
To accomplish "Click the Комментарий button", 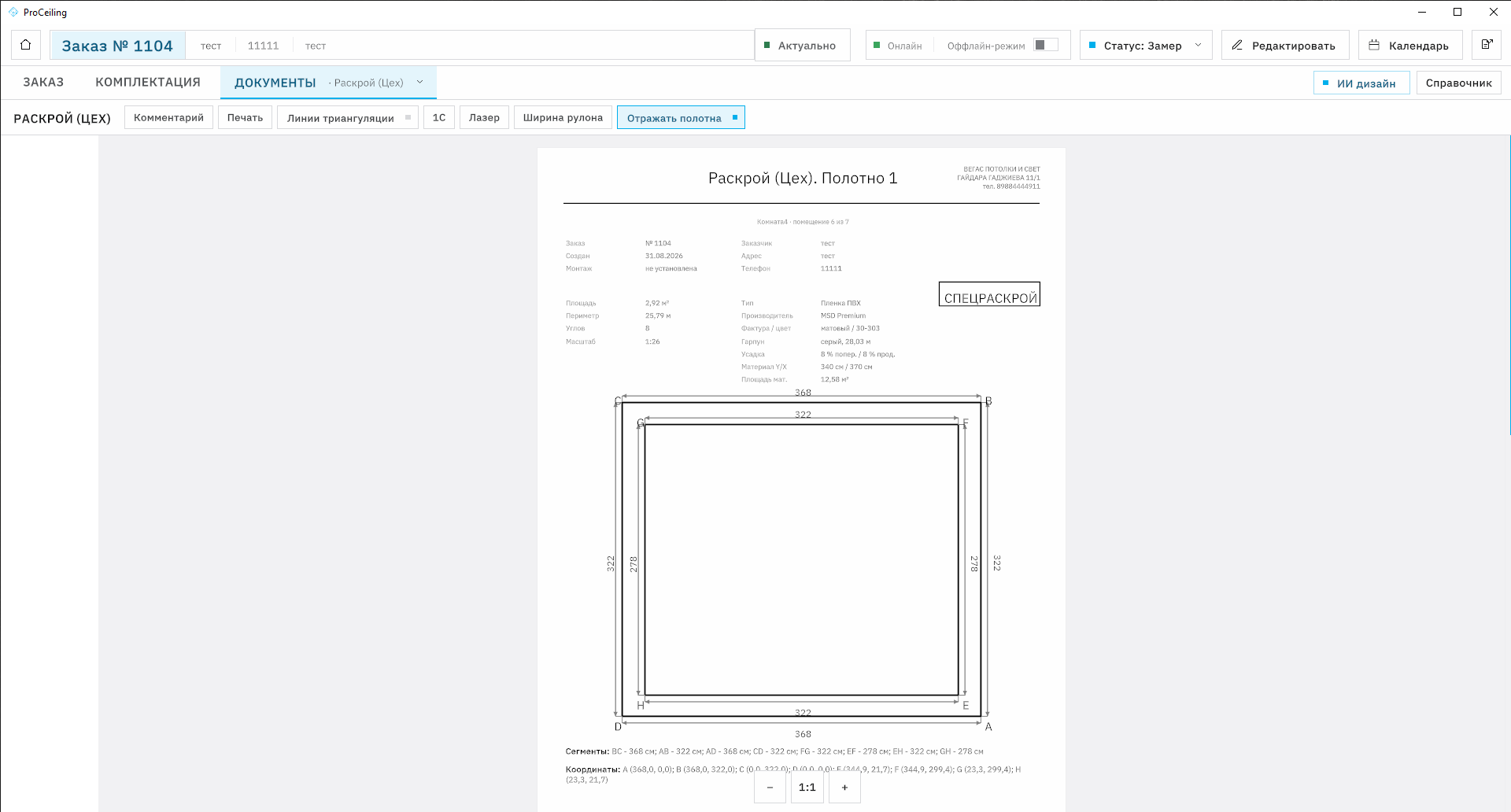I will [x=168, y=117].
